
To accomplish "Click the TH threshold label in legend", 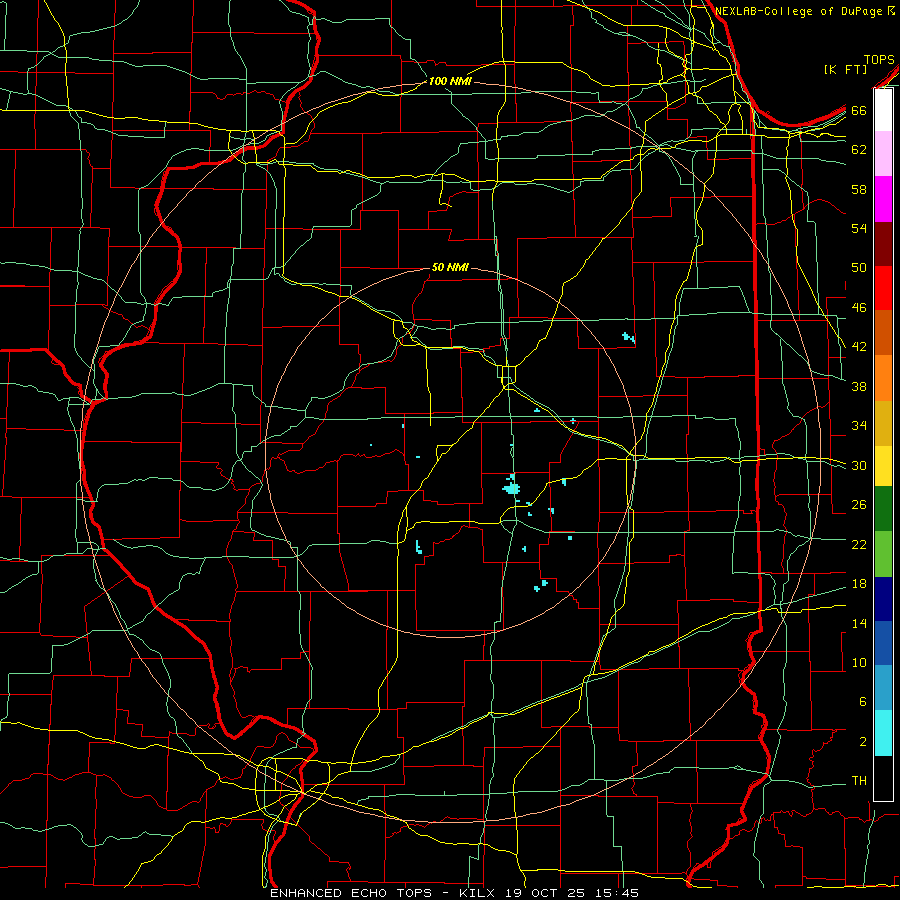I will pyautogui.click(x=859, y=781).
